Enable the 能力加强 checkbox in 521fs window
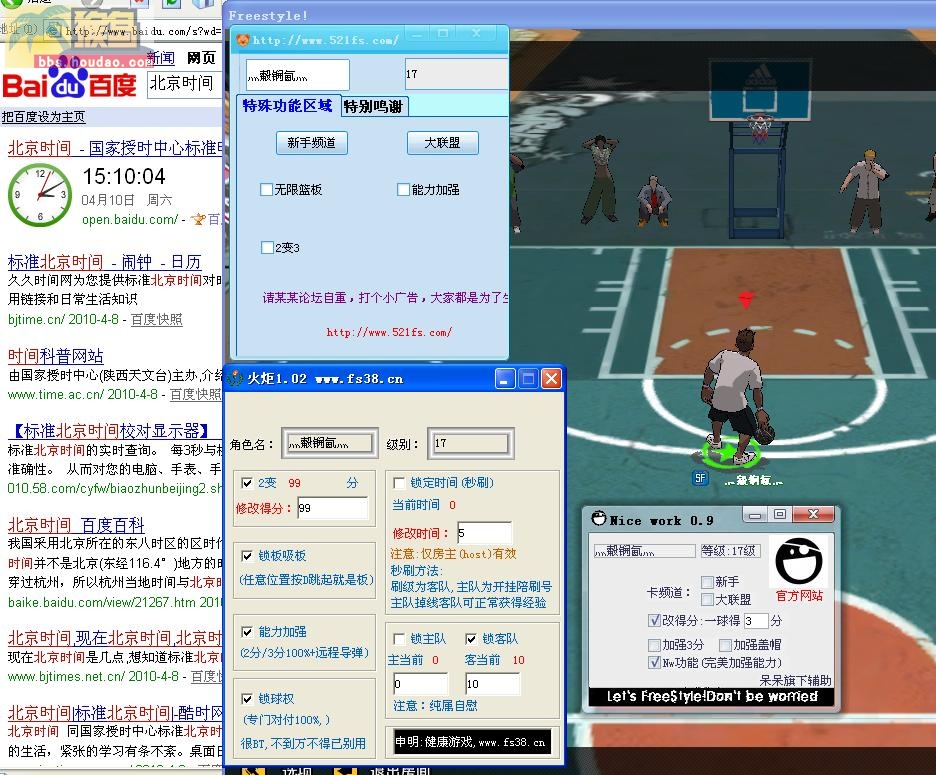 (x=403, y=189)
